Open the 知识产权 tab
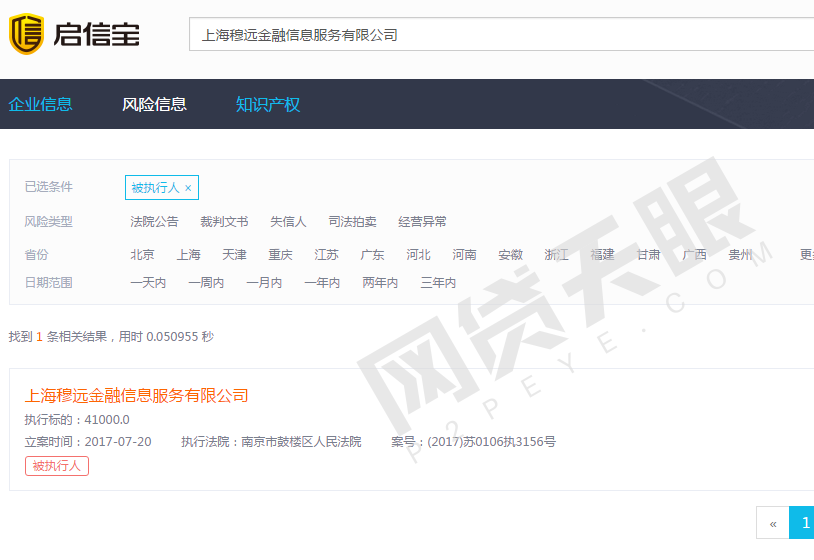This screenshot has width=814, height=560. coord(268,104)
